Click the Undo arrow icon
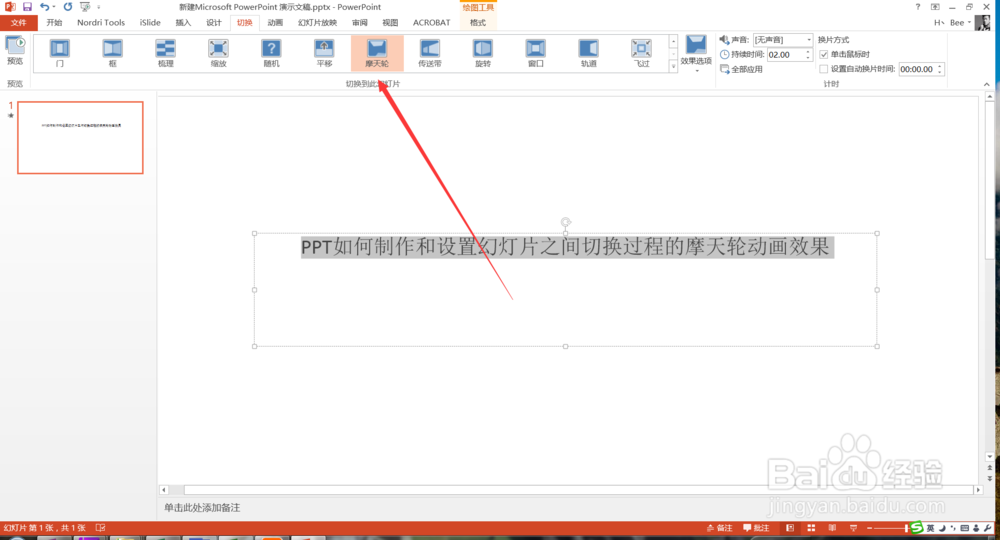This screenshot has height=540, width=1000. coord(44,6)
